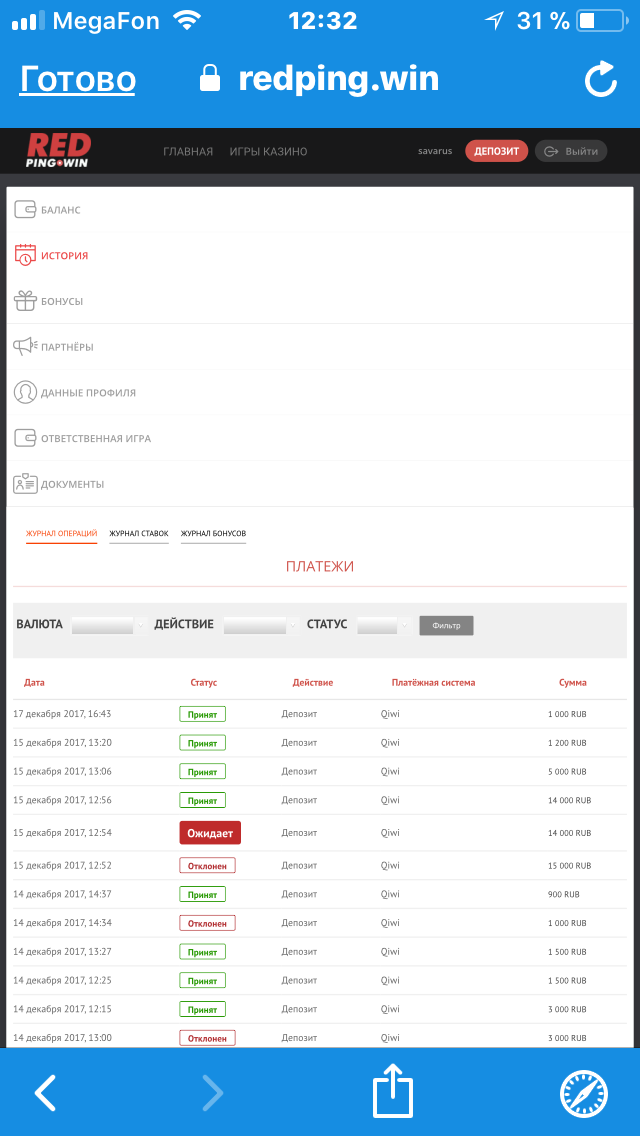This screenshot has width=640, height=1136.
Task: Open the Валюта dropdown
Action: click(109, 625)
